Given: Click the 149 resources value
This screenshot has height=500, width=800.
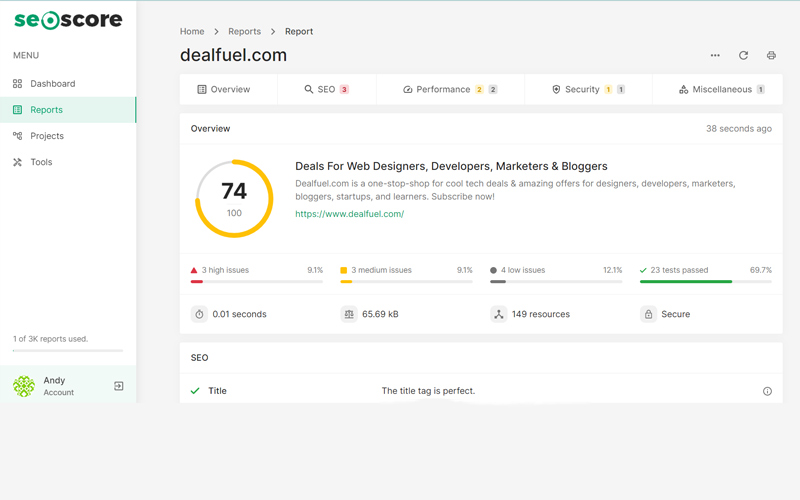Looking at the screenshot, I should coord(541,314).
